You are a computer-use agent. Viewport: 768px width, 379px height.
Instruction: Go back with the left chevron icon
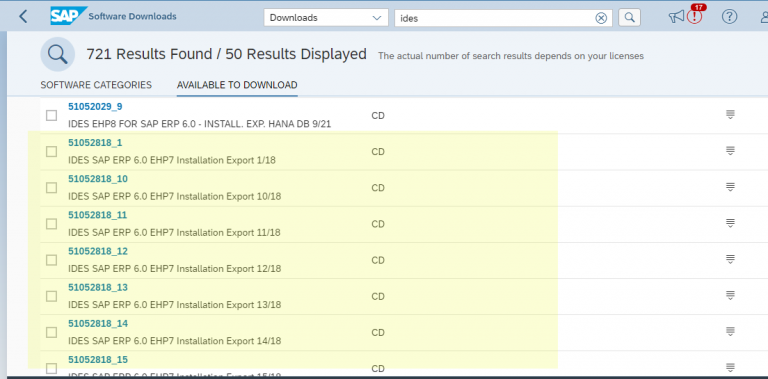(23, 17)
